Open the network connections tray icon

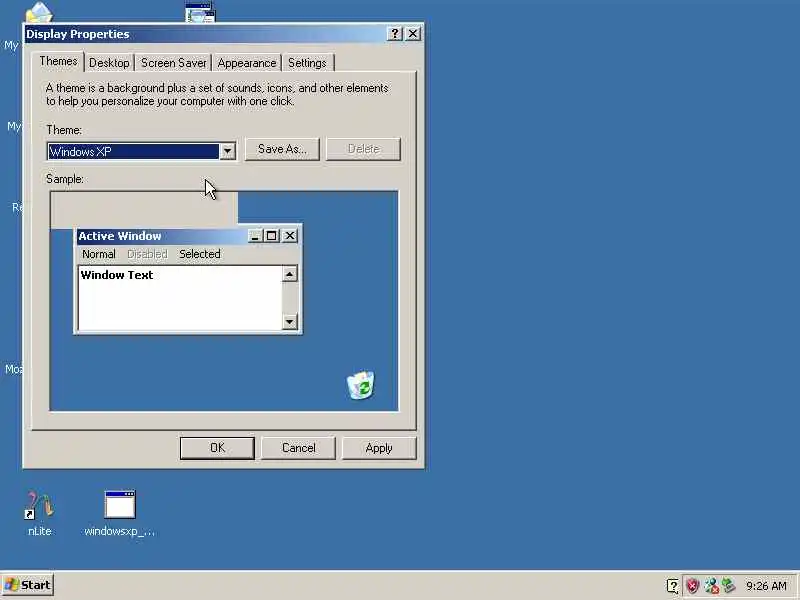pyautogui.click(x=711, y=585)
